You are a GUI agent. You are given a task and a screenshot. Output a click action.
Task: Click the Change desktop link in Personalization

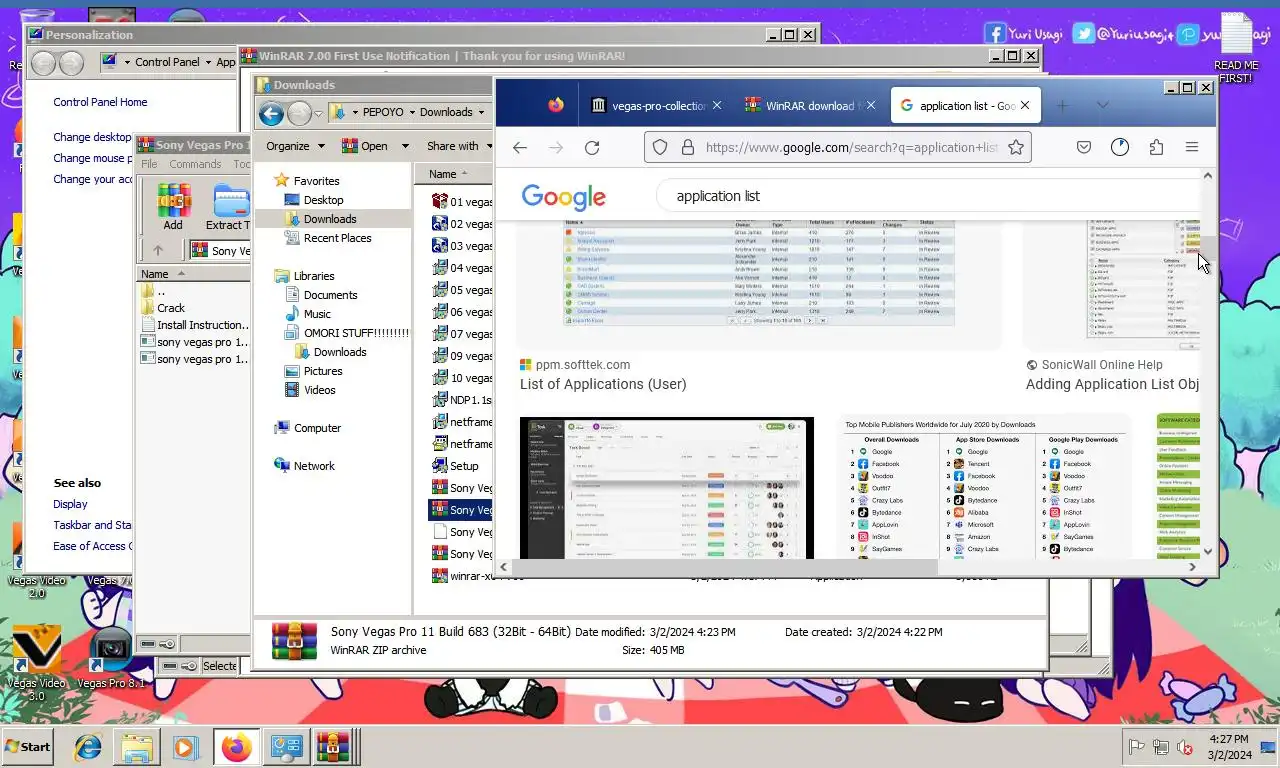point(92,137)
